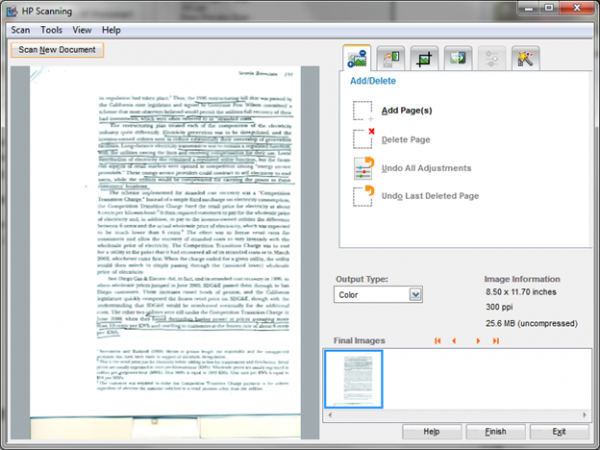Click the Undo Last Deleted Page icon
The width and height of the screenshot is (600, 450).
364,195
